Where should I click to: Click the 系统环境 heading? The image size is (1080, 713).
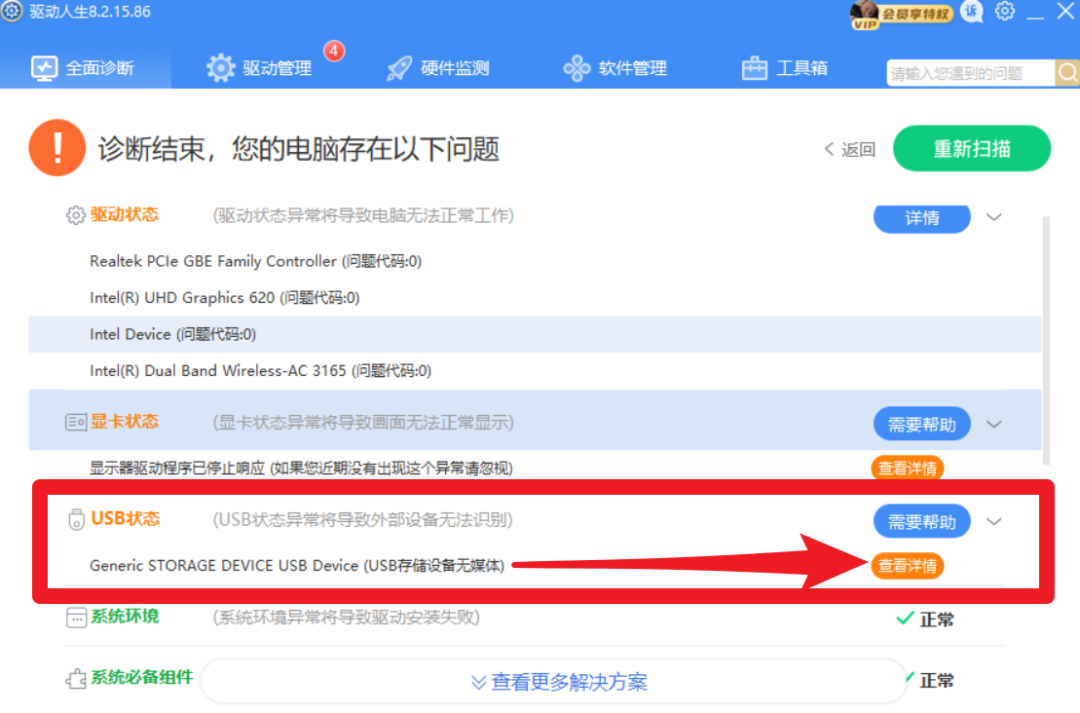(125, 617)
